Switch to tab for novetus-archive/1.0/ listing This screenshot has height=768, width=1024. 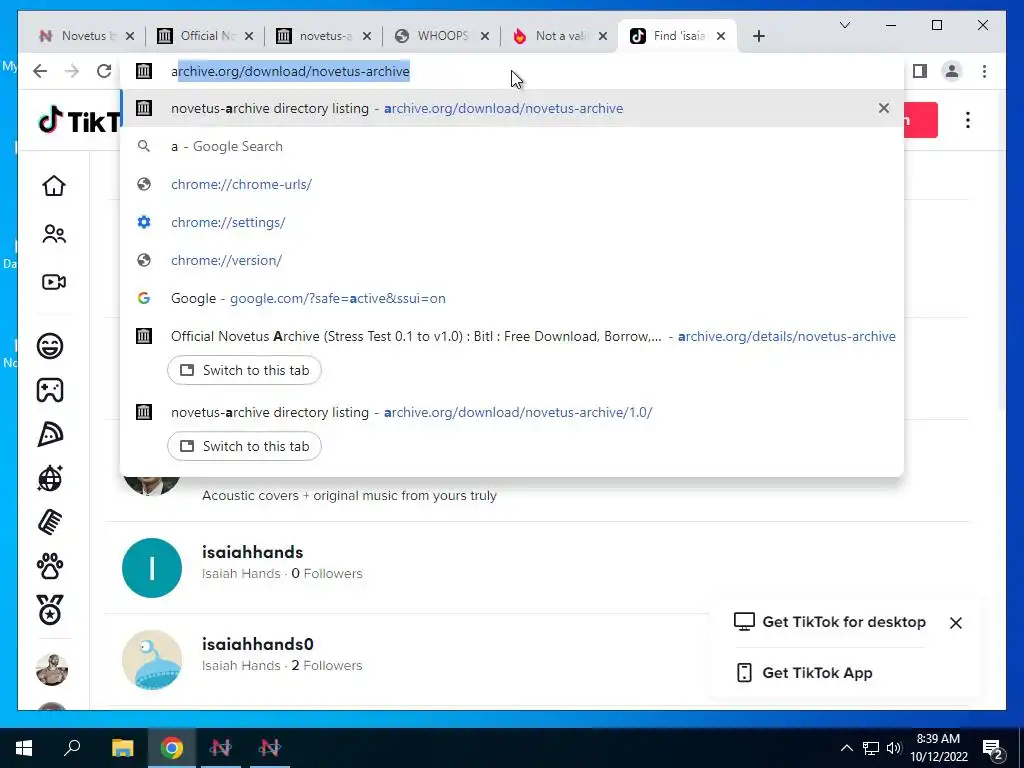point(244,446)
